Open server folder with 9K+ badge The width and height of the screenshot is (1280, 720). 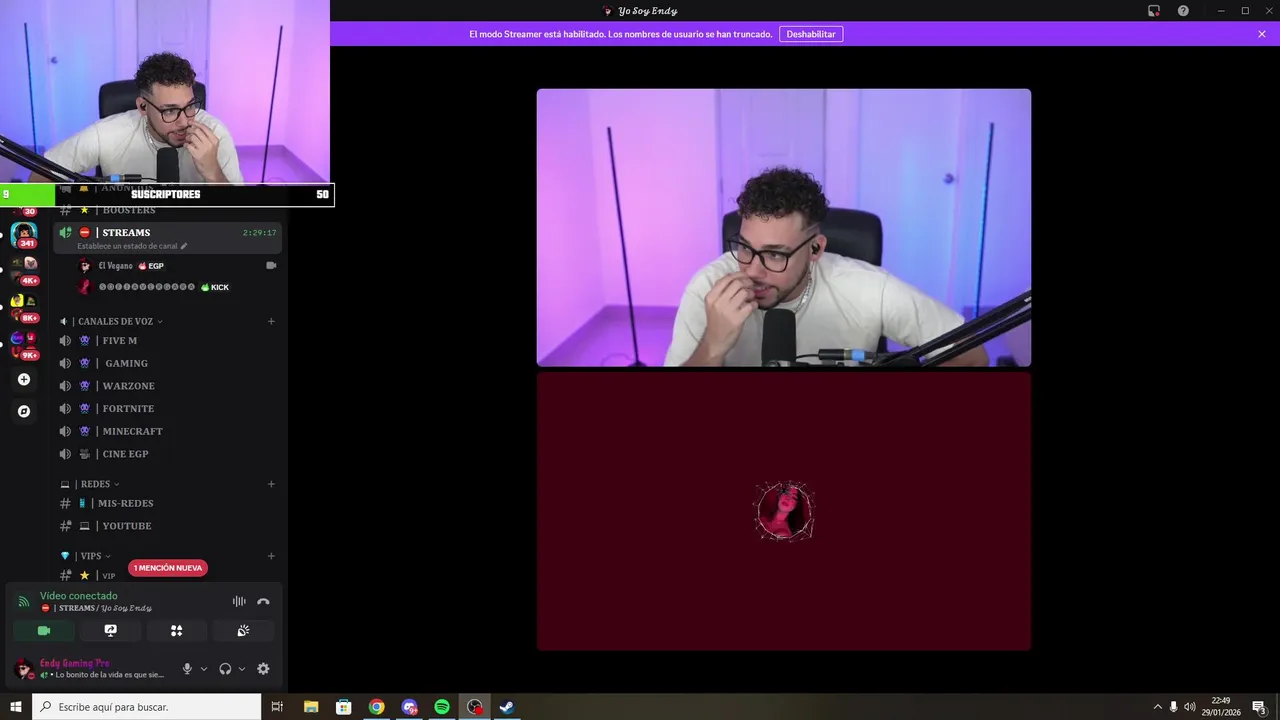[x=24, y=345]
